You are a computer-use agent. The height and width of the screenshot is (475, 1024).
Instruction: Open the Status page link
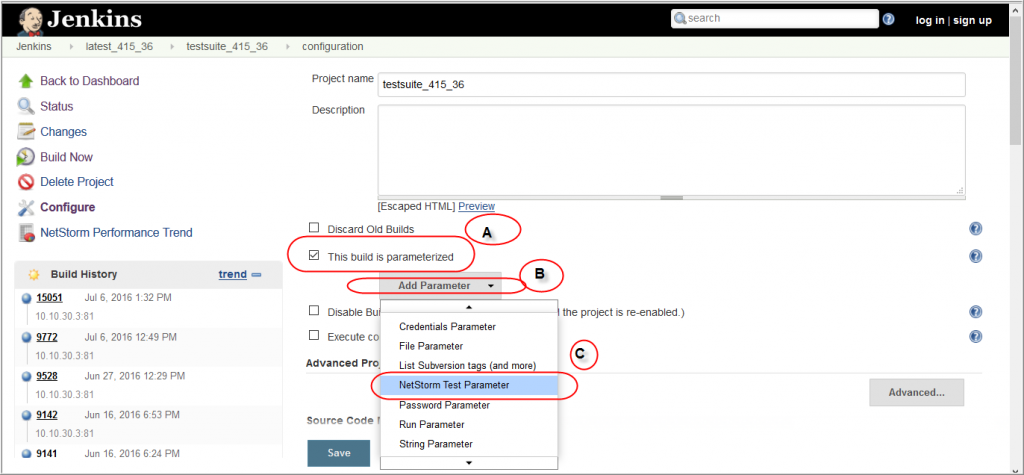click(57, 106)
